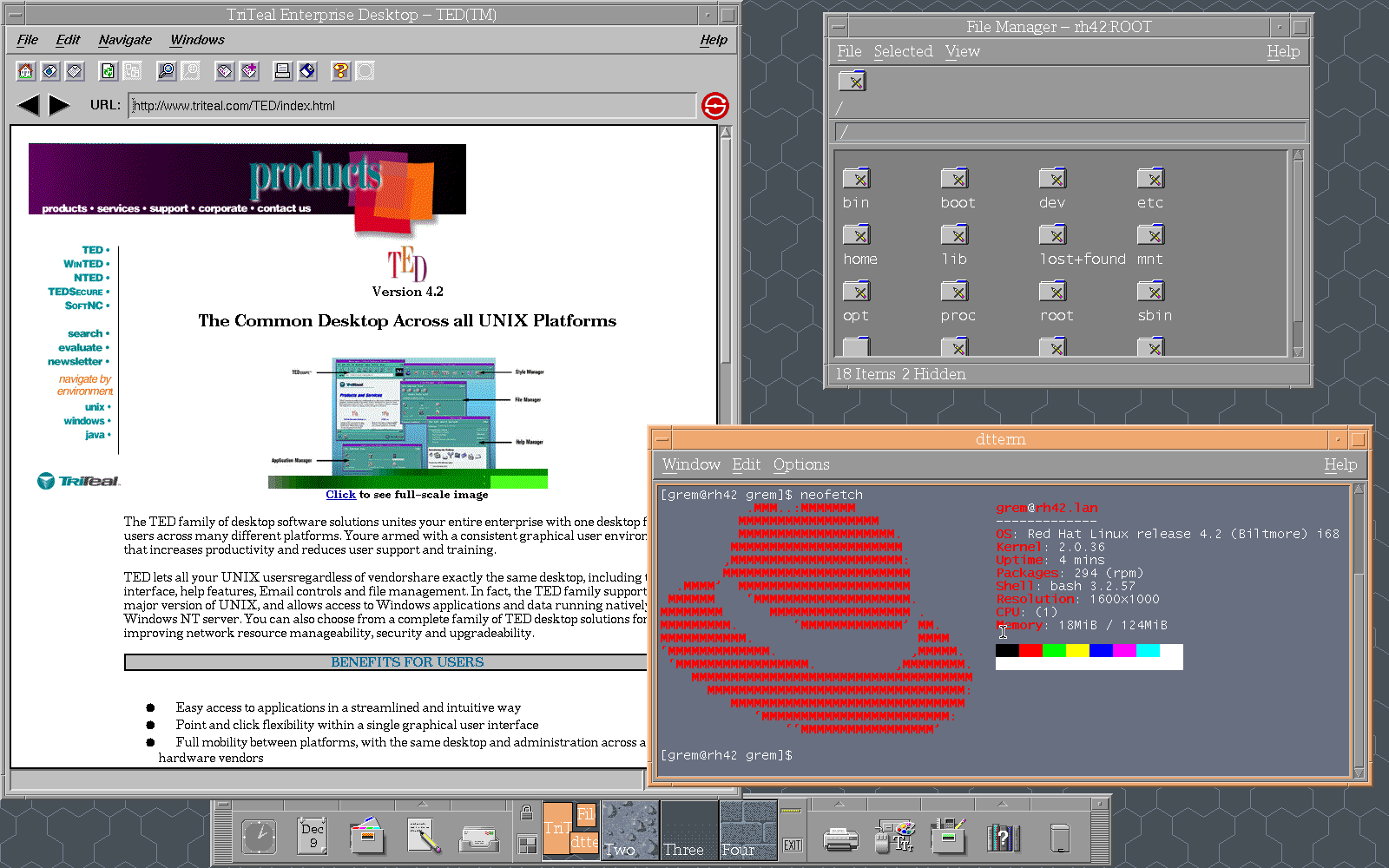Go back with the left arrow button
Screen dimensions: 1389x868
29,106
